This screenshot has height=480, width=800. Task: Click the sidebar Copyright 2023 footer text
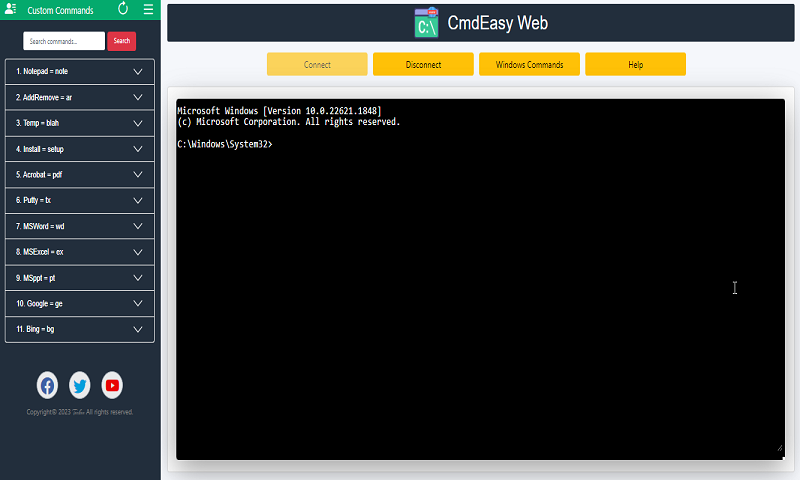(80, 412)
